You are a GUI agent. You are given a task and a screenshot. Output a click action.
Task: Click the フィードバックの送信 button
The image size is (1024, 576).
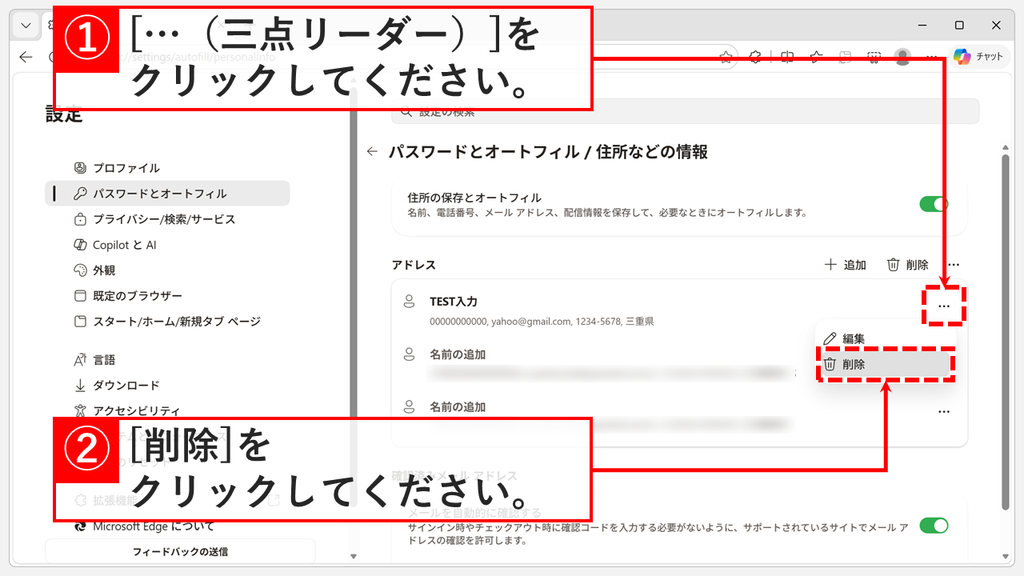[x=180, y=552]
